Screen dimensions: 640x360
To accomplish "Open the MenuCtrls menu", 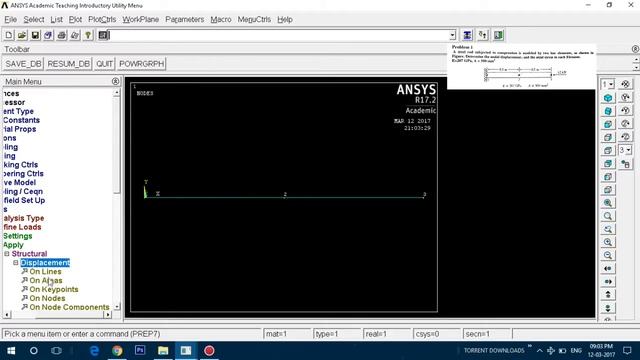I will point(254,20).
